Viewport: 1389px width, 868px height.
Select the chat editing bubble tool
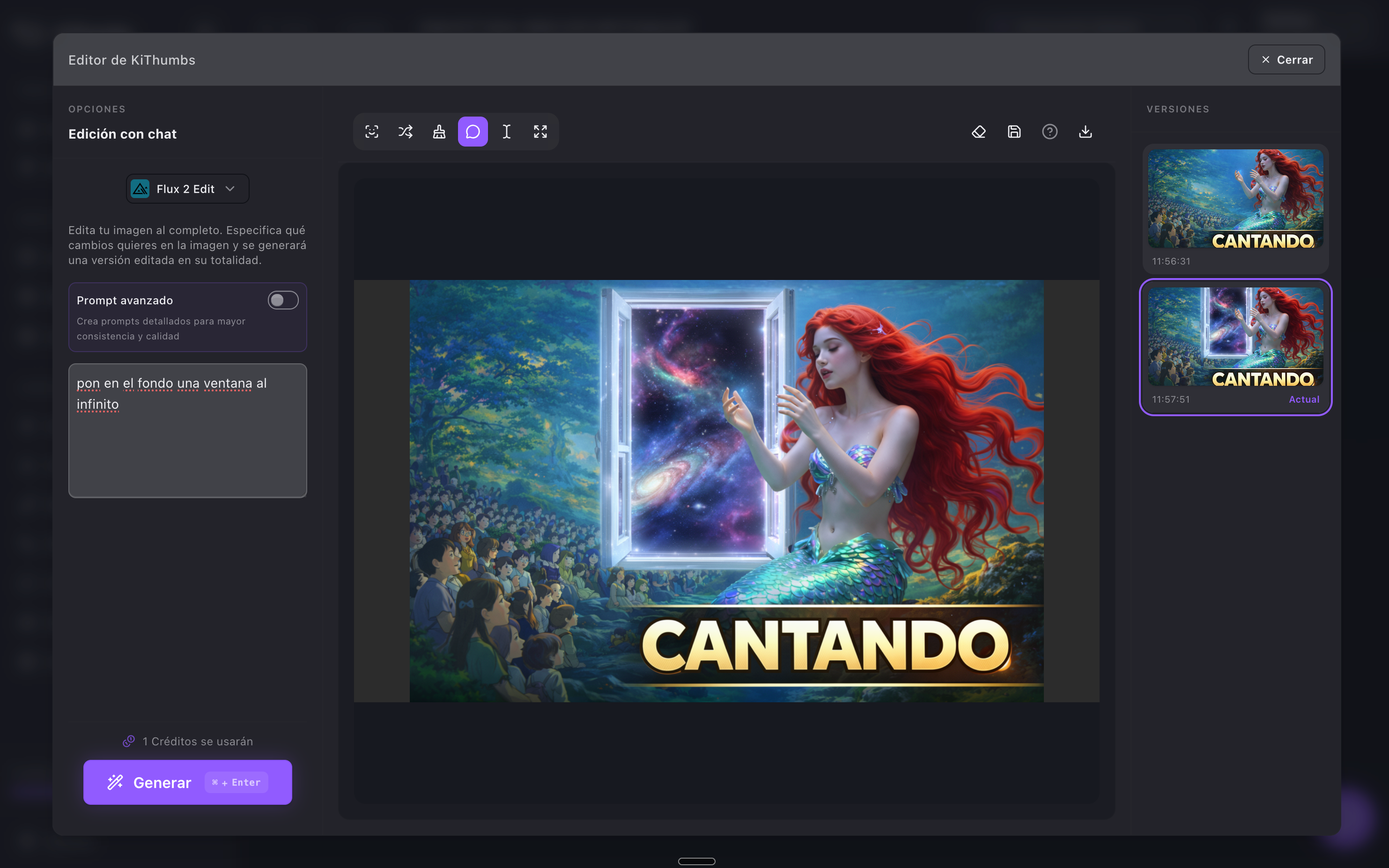pos(473,132)
